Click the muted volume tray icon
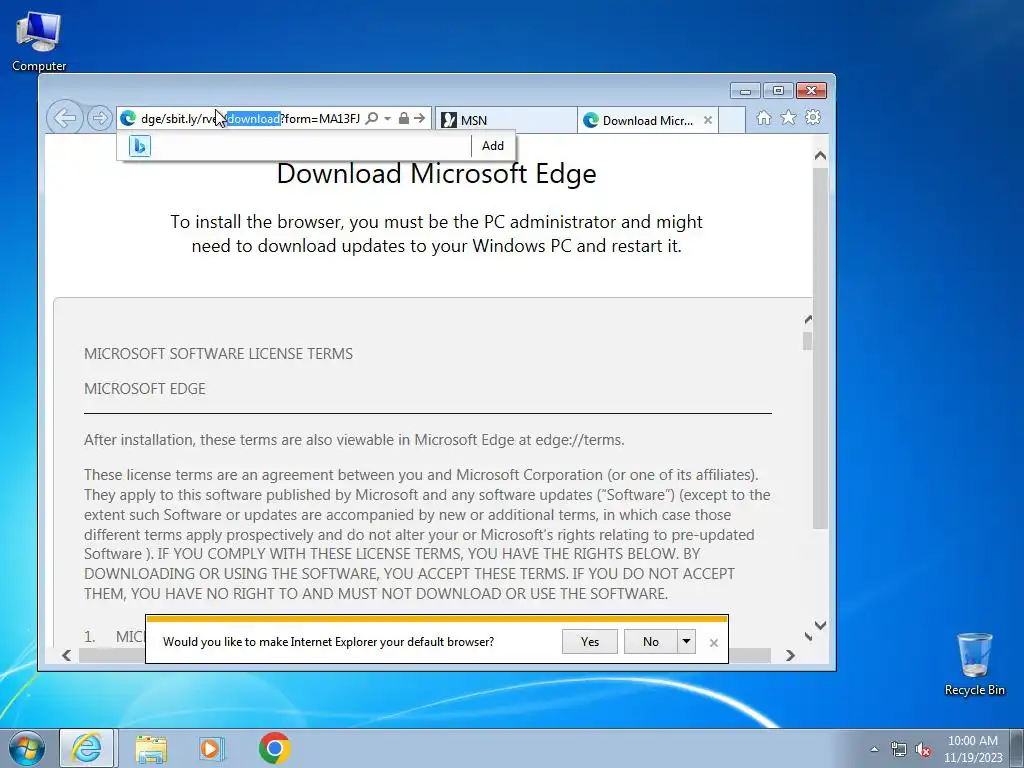1024x768 pixels. (923, 750)
